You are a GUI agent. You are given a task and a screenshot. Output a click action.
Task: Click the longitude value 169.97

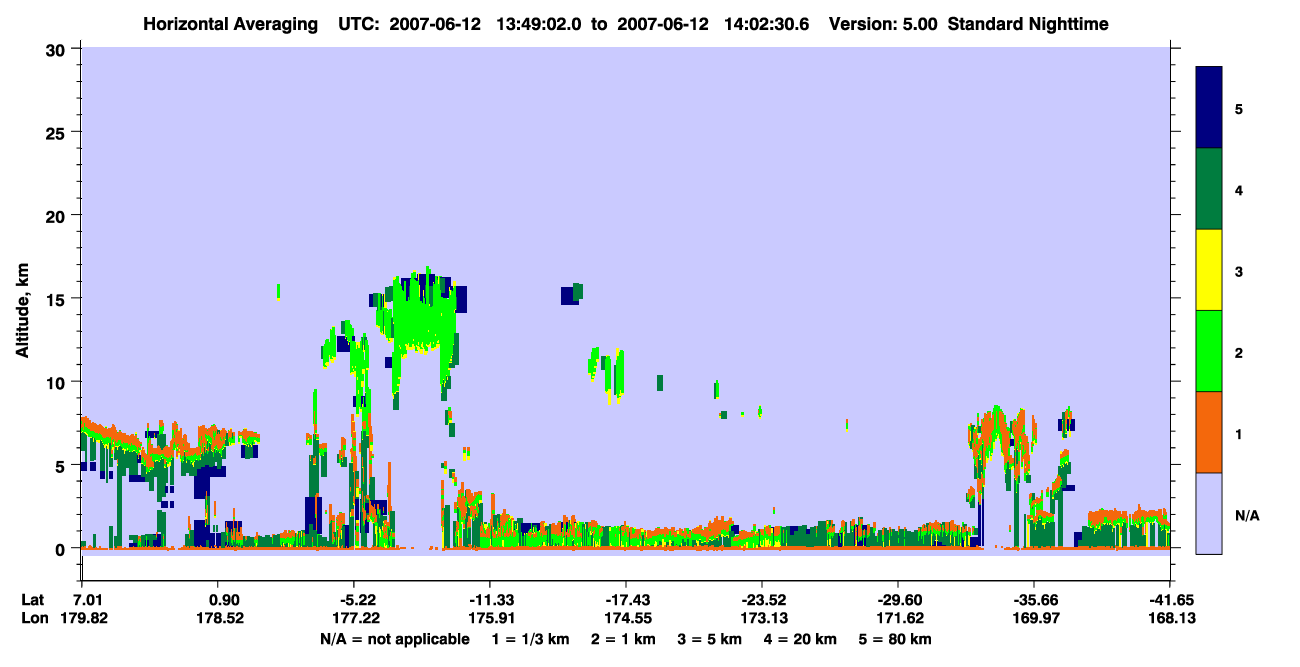1035,619
